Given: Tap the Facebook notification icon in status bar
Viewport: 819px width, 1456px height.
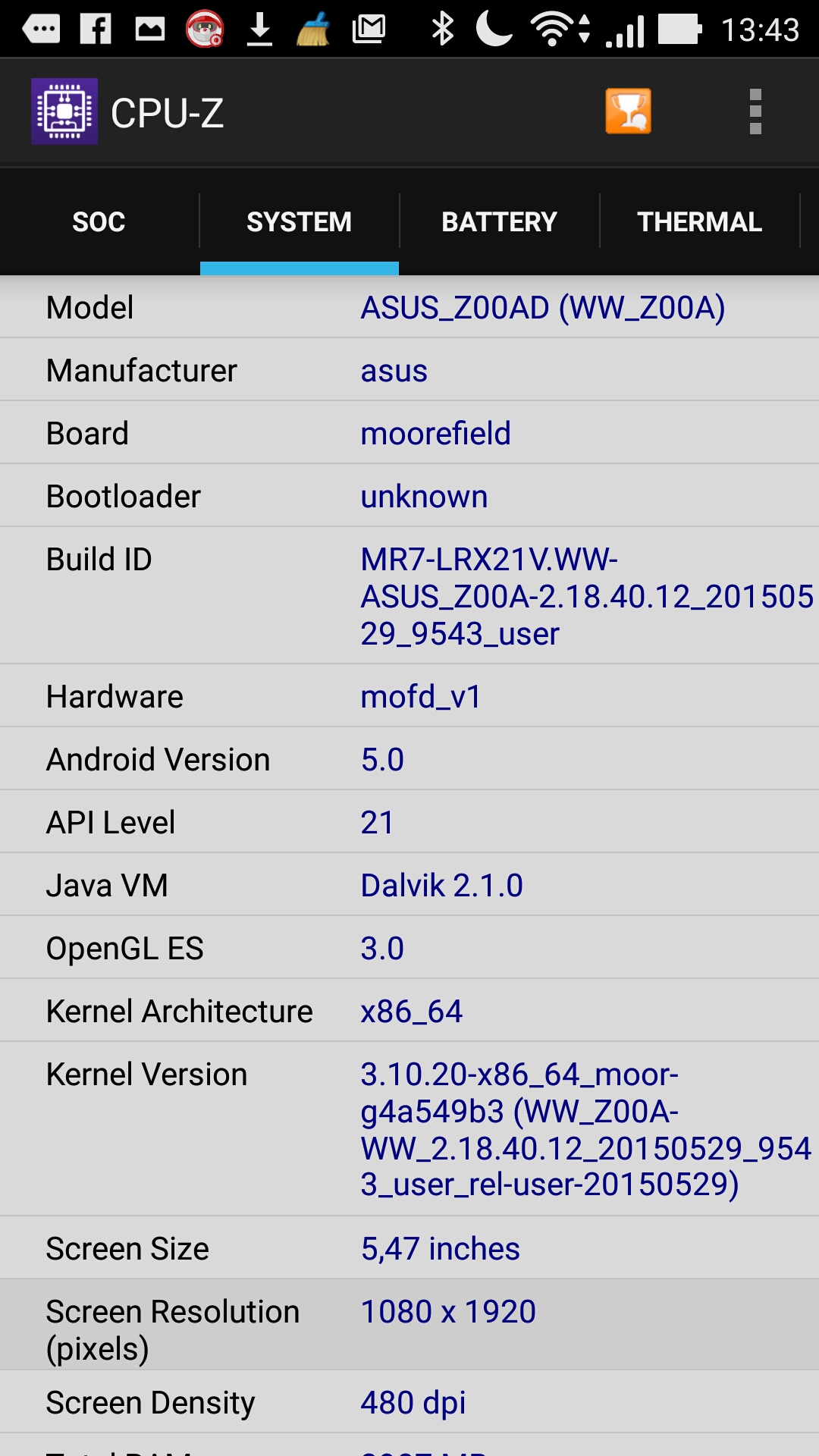Looking at the screenshot, I should click(x=96, y=29).
